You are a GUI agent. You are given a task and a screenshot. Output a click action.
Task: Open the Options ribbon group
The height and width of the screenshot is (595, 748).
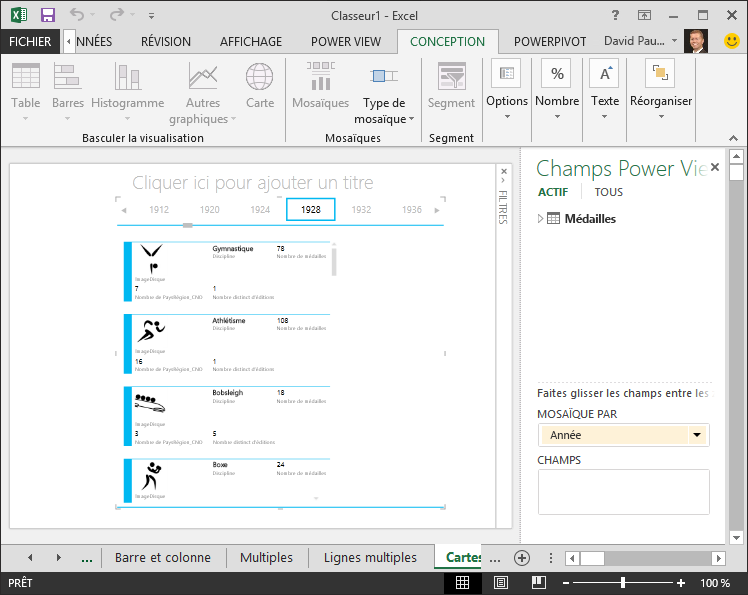507,90
